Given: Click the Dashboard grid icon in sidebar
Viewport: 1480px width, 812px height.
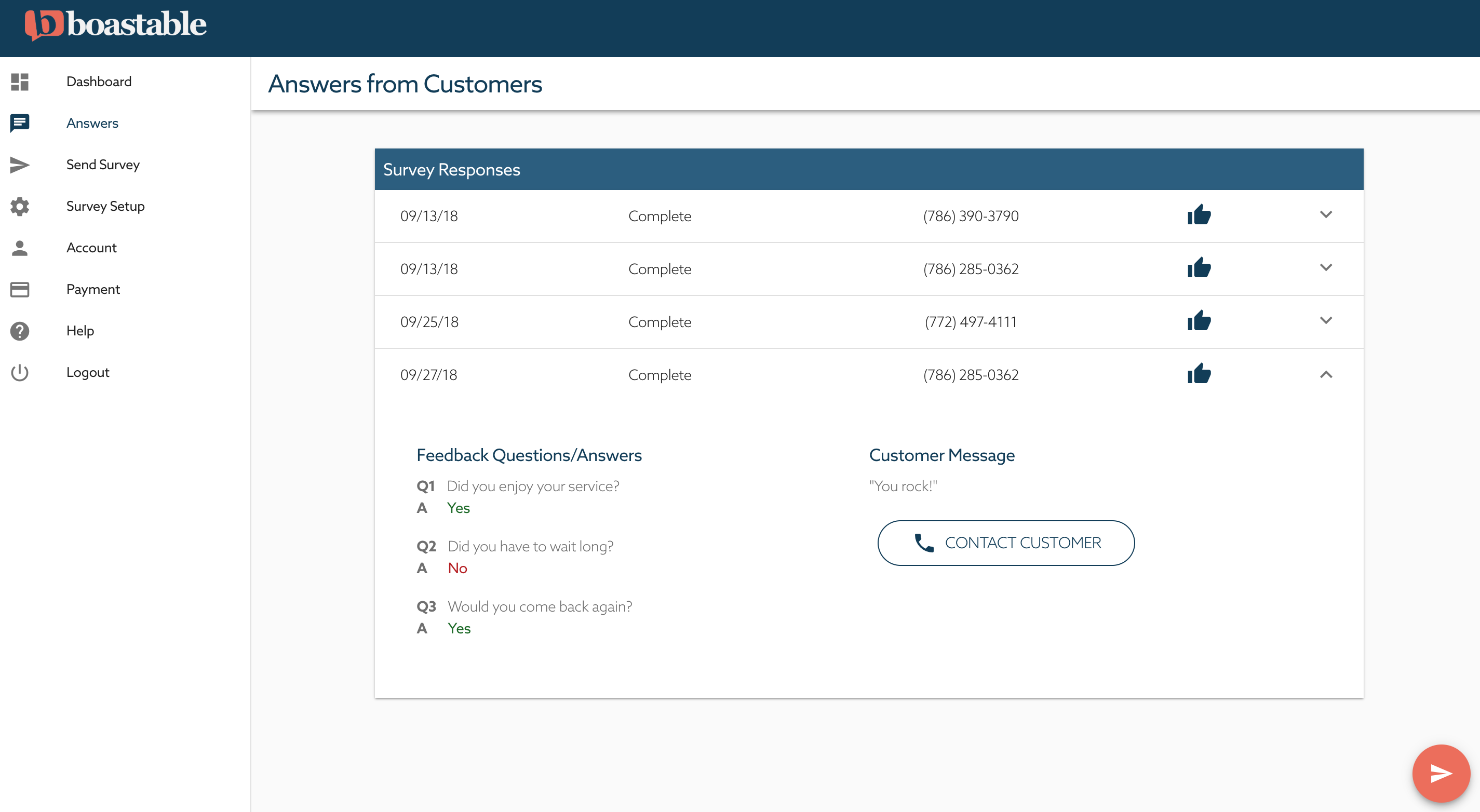Looking at the screenshot, I should pos(20,82).
